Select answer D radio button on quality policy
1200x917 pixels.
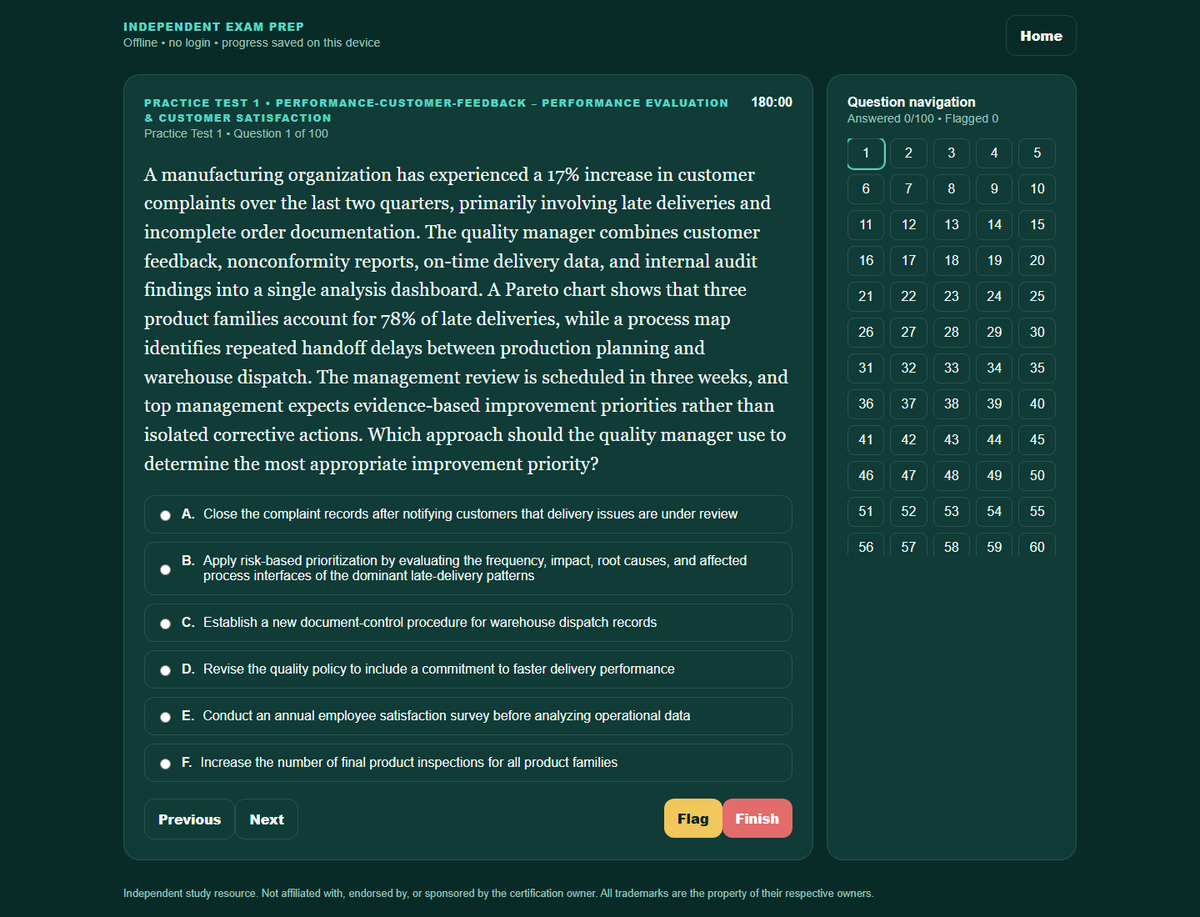(x=166, y=670)
